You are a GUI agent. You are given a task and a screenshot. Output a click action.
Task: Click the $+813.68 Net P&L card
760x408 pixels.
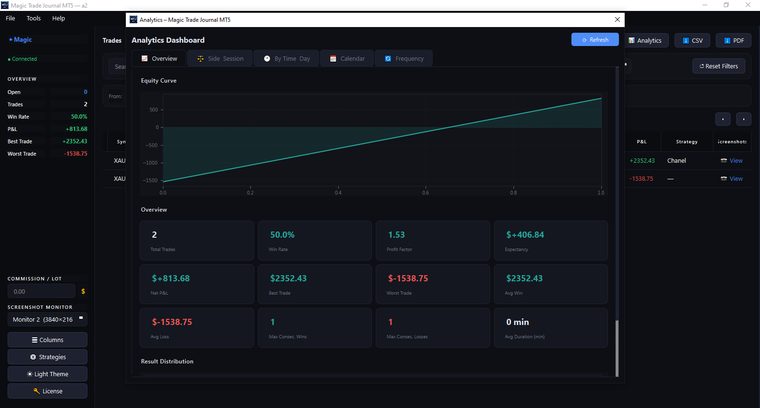197,284
